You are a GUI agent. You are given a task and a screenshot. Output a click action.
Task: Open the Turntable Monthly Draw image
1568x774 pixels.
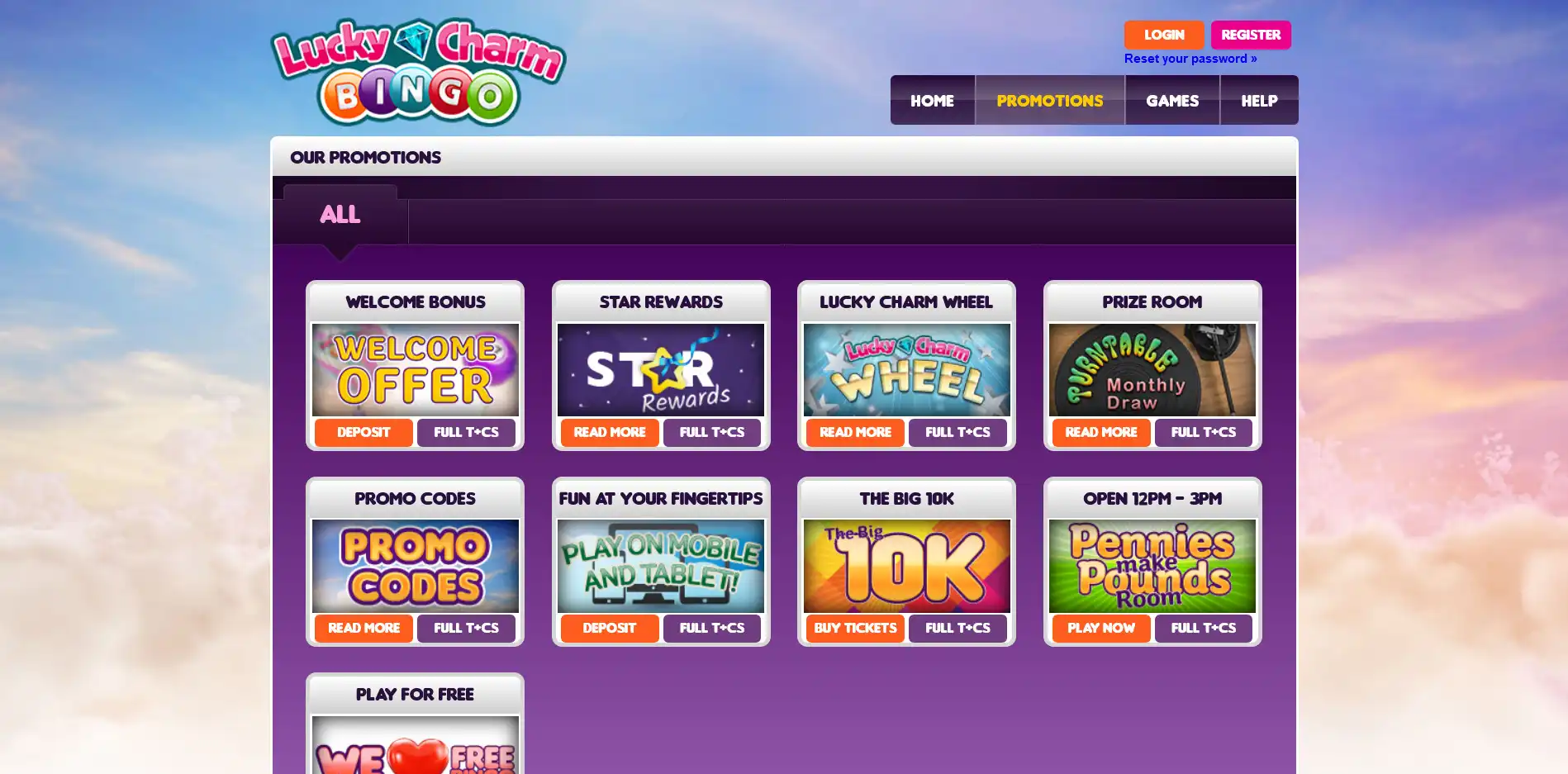1152,369
